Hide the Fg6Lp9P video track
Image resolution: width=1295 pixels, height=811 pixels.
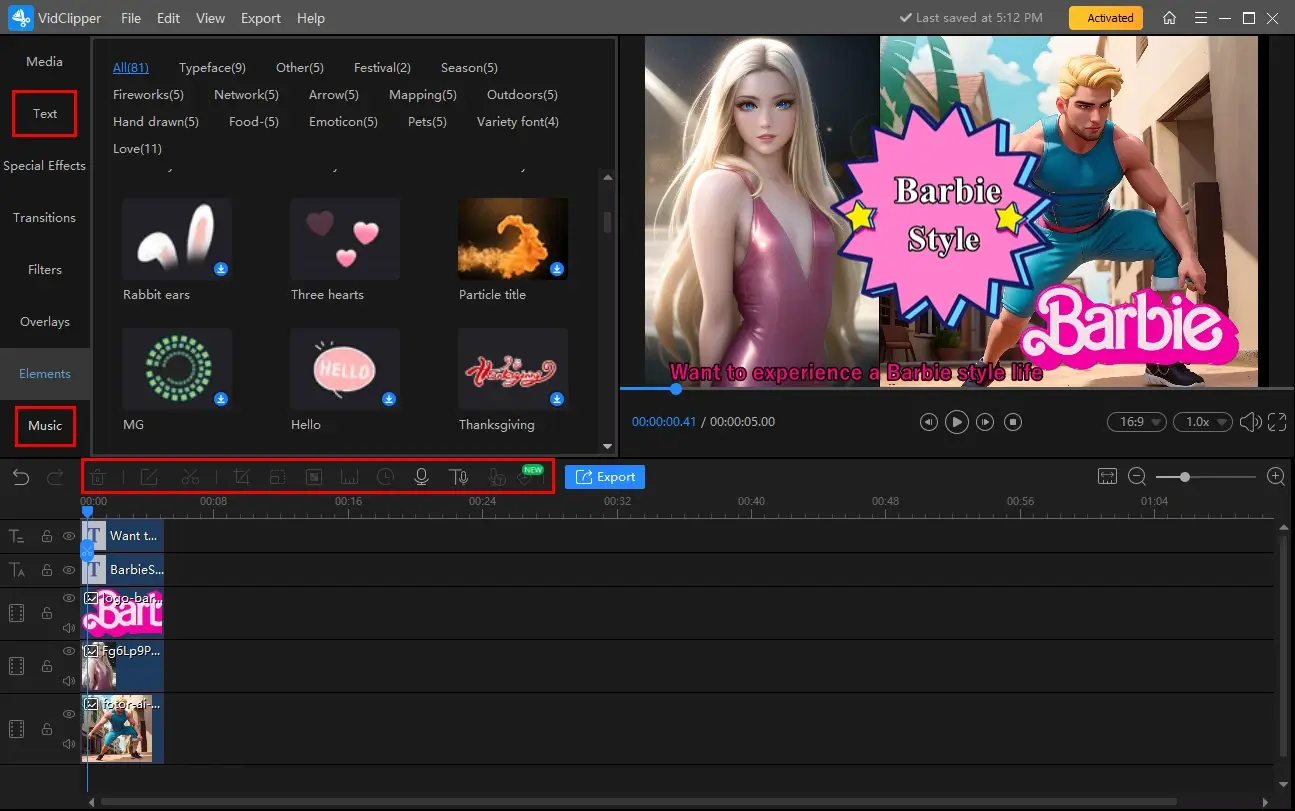click(x=69, y=651)
